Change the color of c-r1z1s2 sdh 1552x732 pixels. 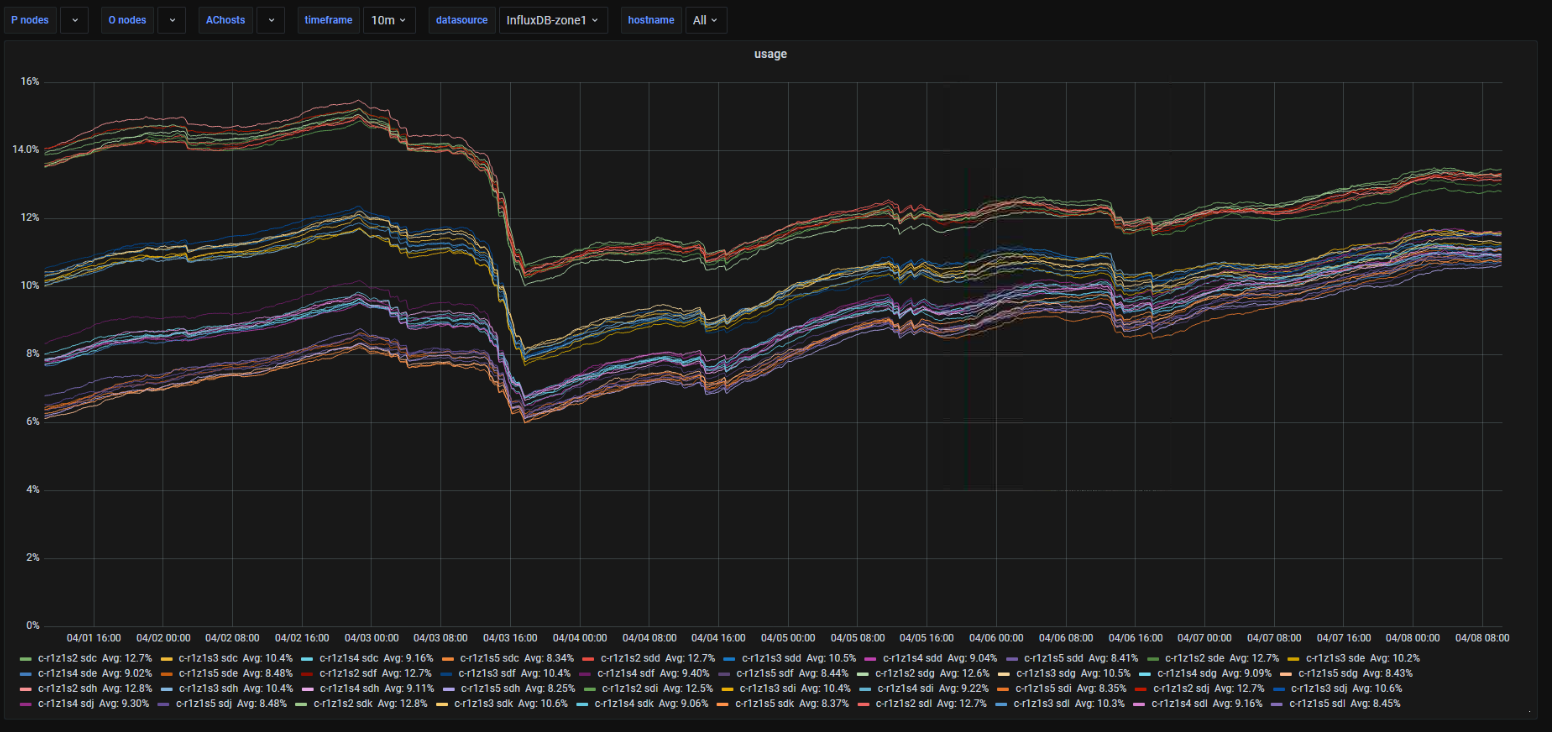pyautogui.click(x=25, y=688)
